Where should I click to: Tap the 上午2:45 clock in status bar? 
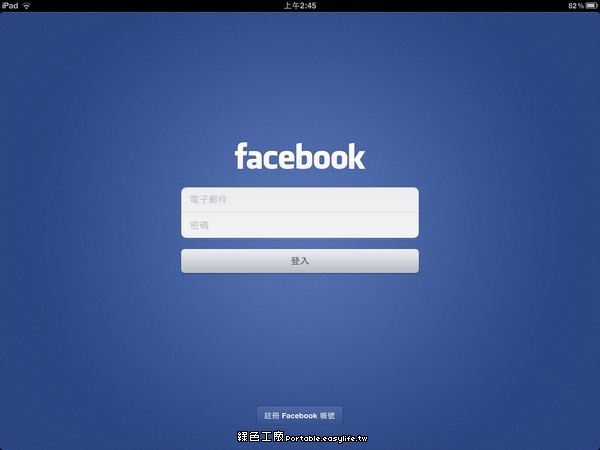300,6
